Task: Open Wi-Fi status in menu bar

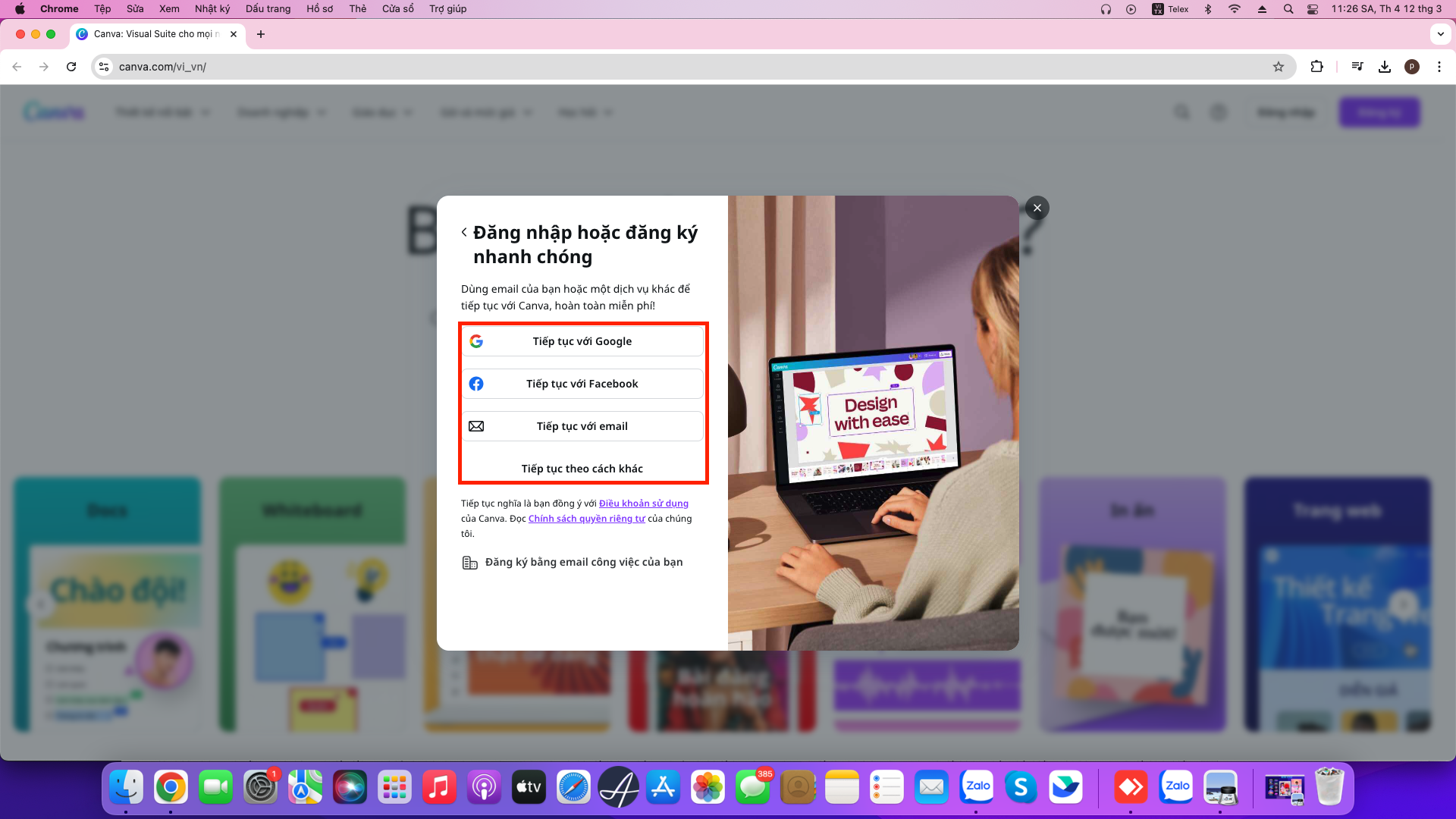Action: tap(1235, 9)
